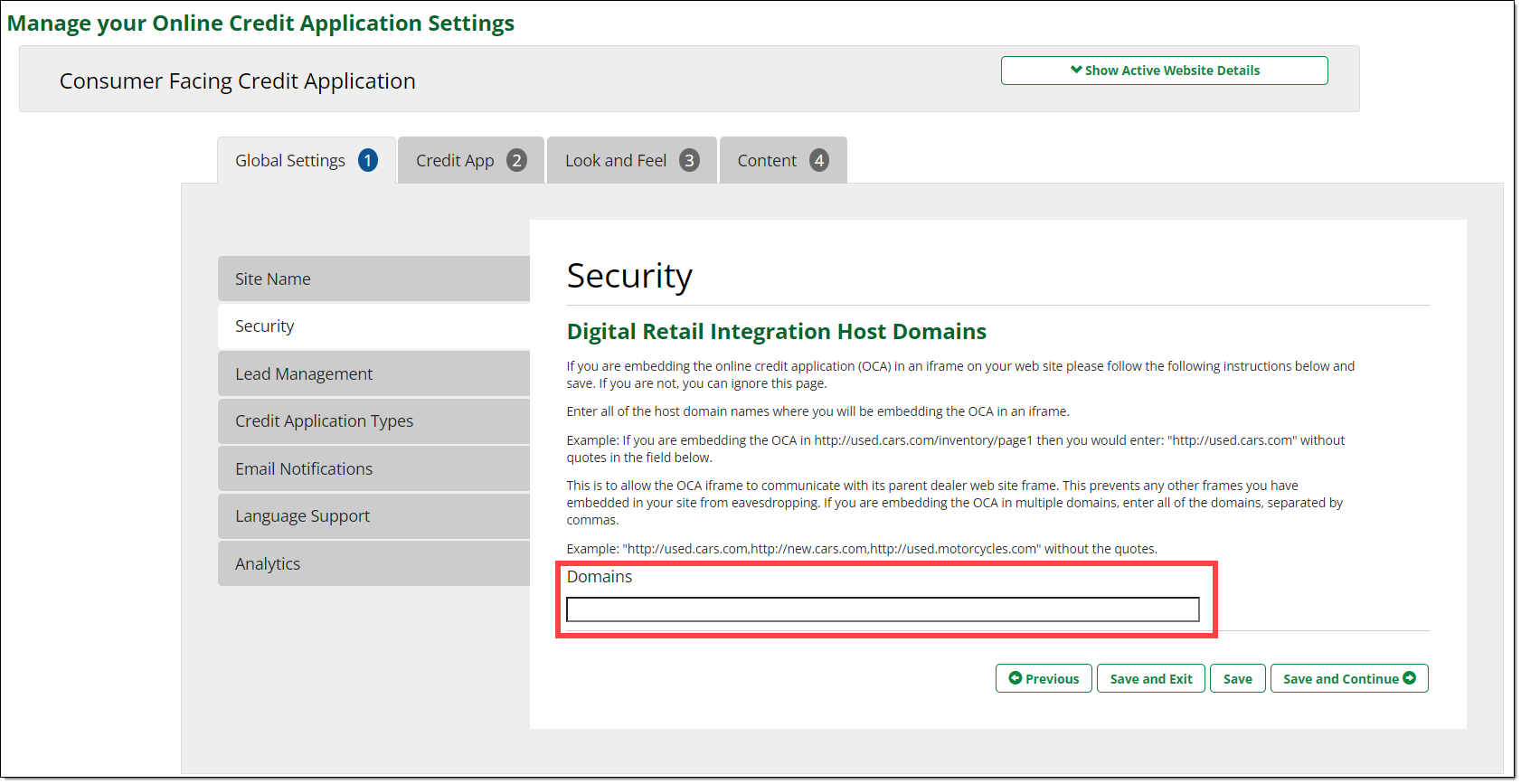This screenshot has width=1521, height=784.
Task: Click the Save button
Action: 1237,679
